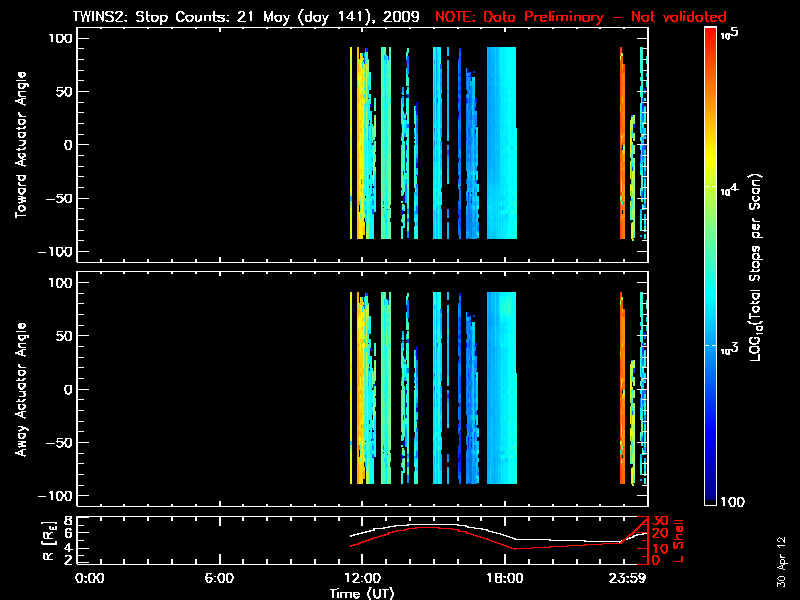
Task: Click the 12:00 time axis label
Action: pos(361,578)
